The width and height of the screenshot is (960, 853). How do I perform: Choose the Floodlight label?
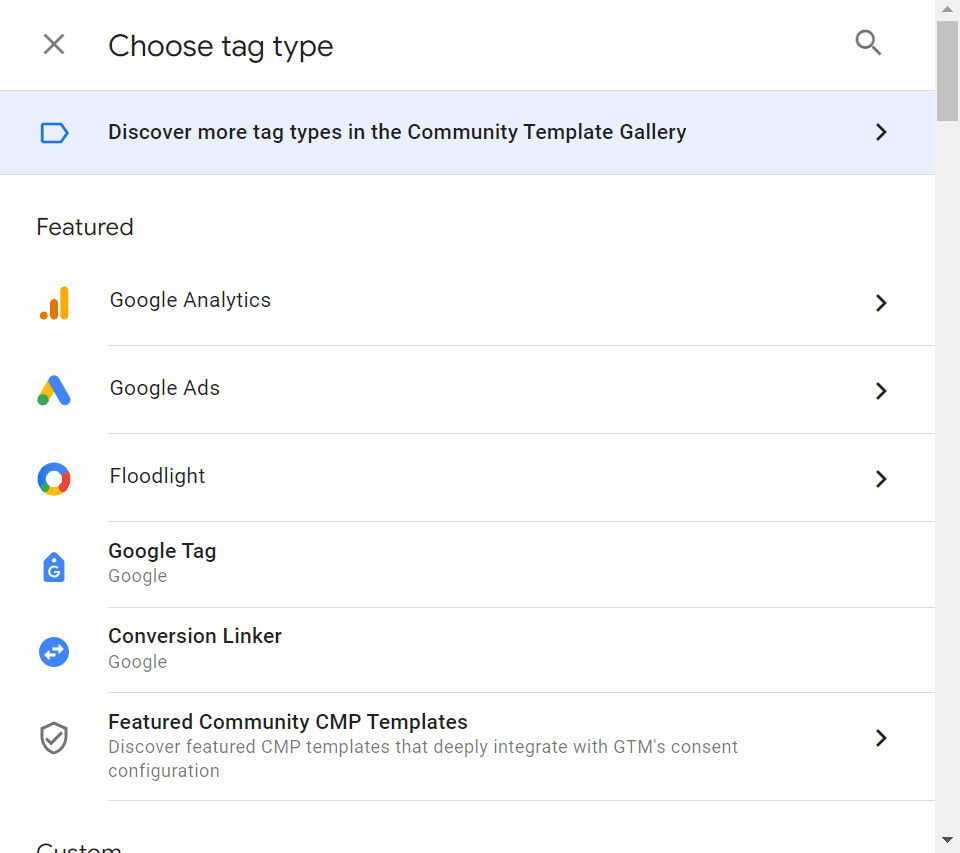tap(157, 476)
